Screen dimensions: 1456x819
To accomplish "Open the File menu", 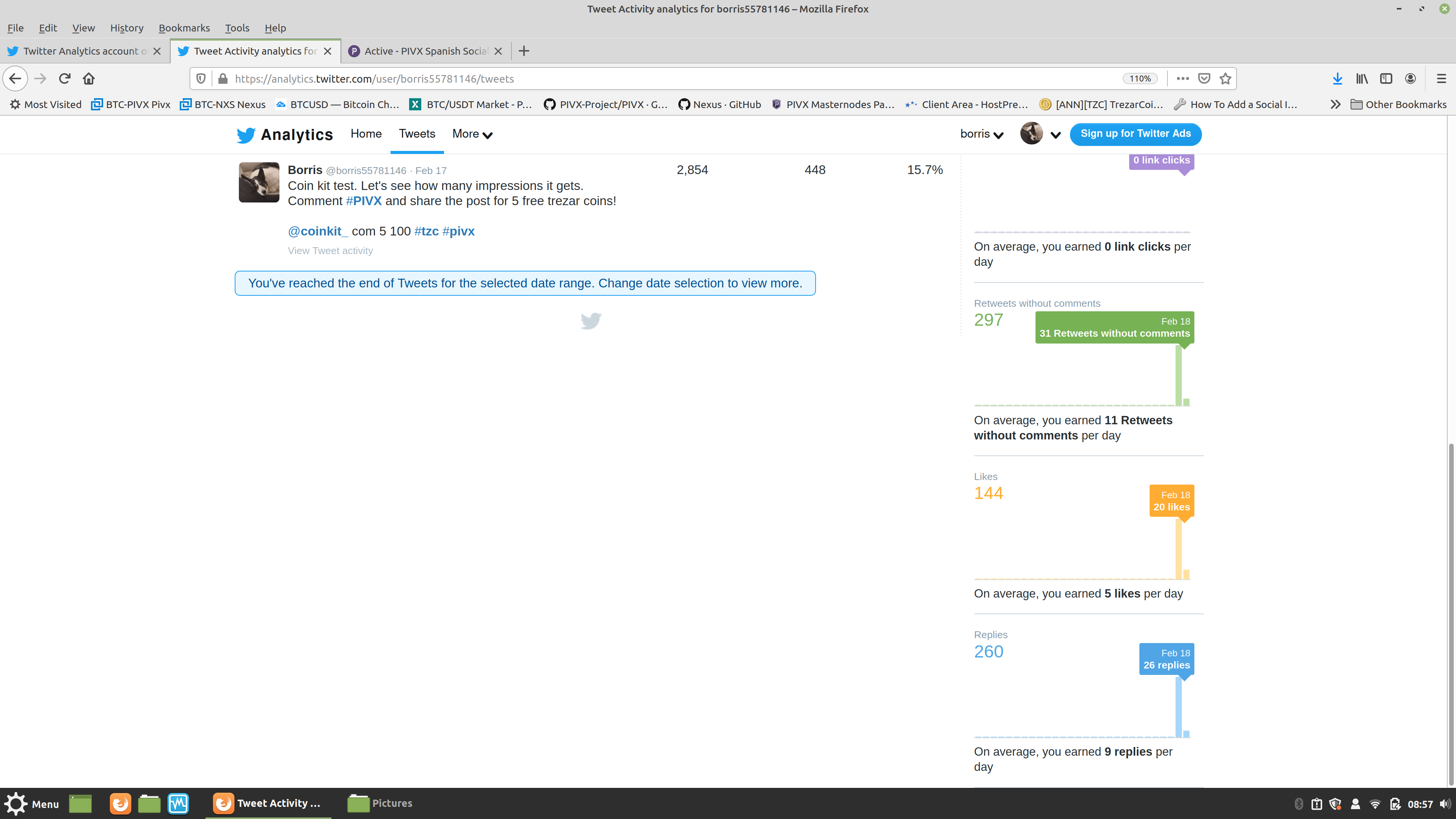I will [x=15, y=28].
